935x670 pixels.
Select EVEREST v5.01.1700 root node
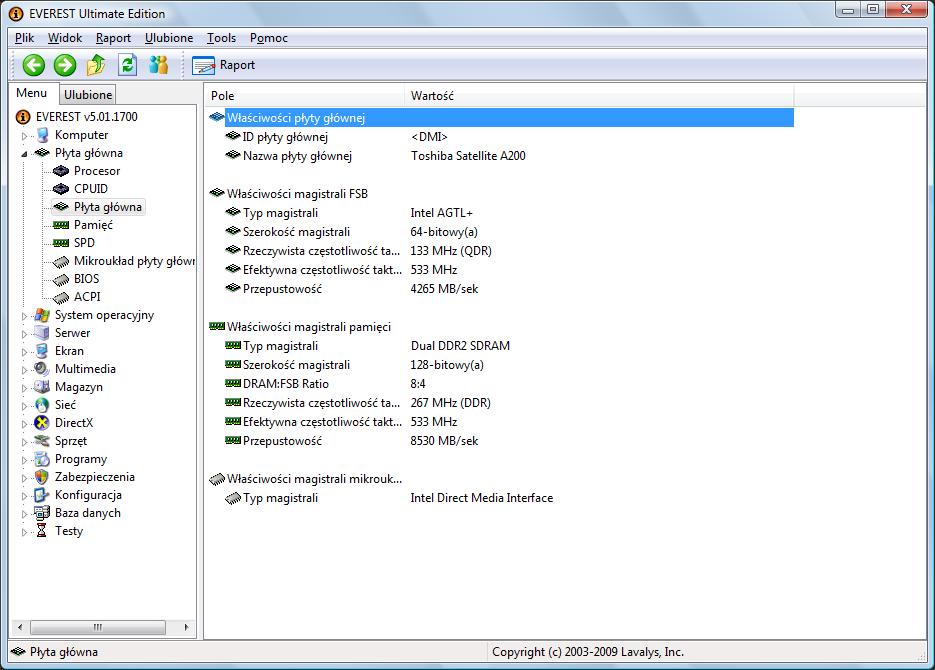86,117
